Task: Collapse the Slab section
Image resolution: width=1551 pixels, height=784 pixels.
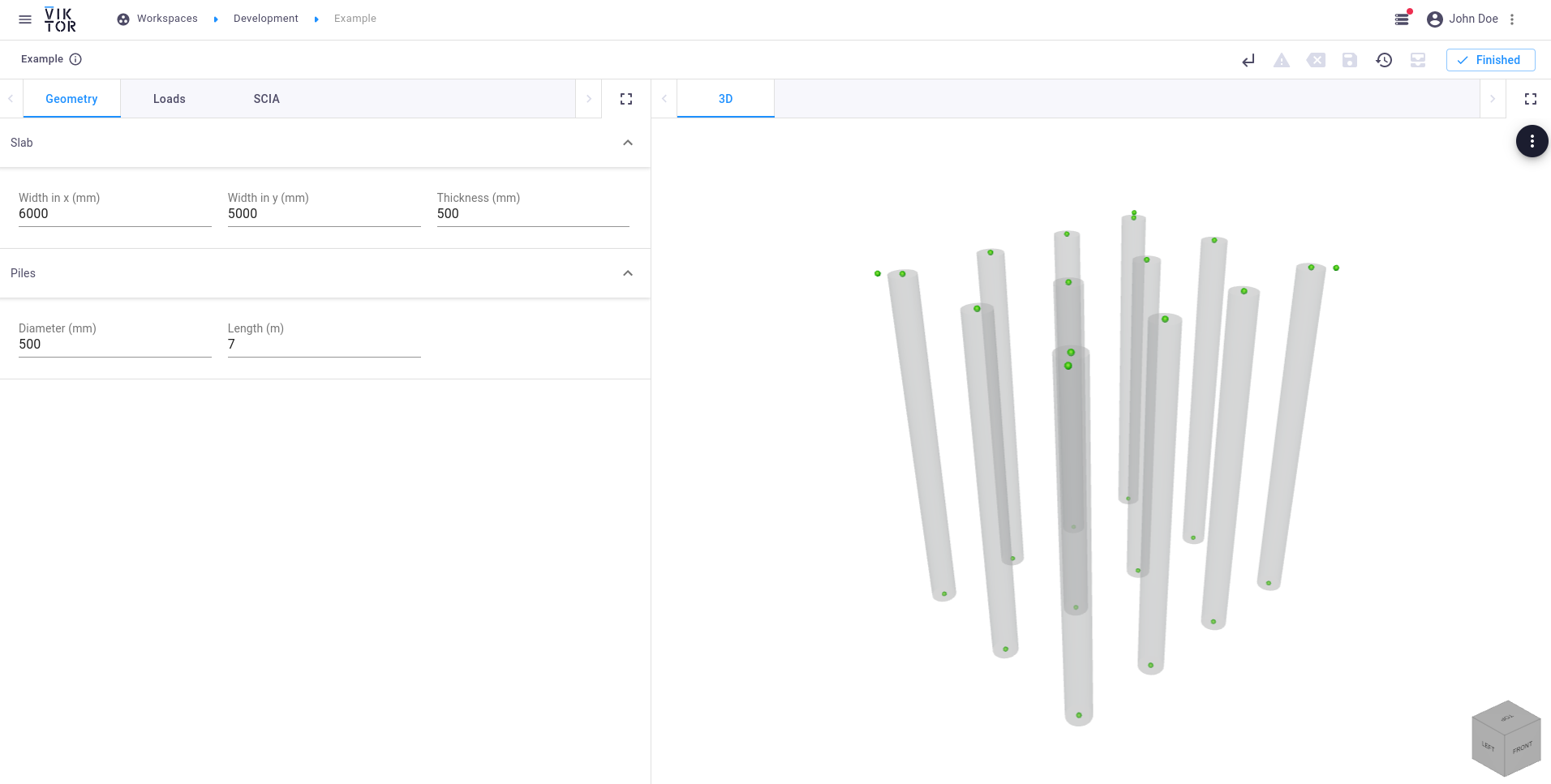Action: tap(627, 143)
